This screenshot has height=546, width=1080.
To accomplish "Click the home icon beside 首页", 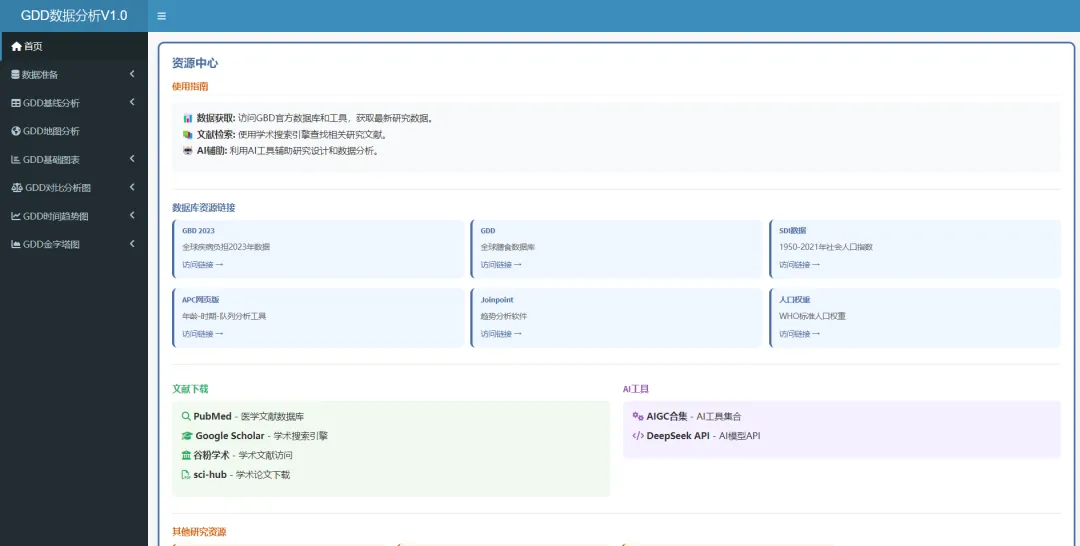I will pos(17,46).
